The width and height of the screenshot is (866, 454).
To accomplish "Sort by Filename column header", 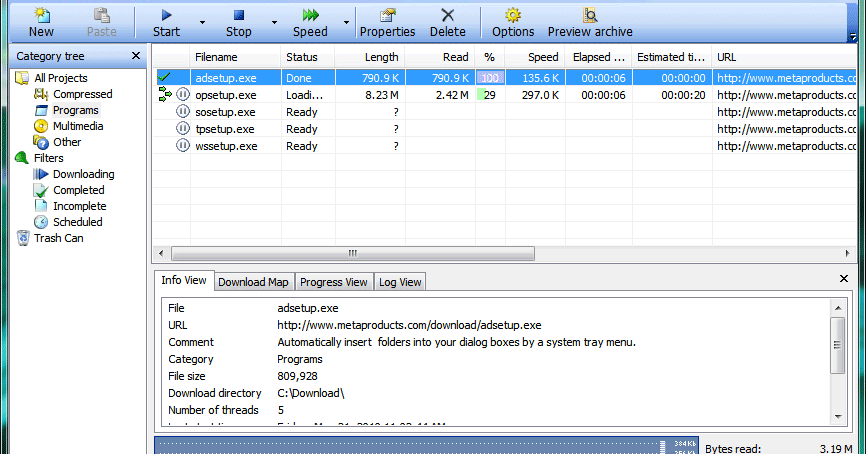I will click(x=236, y=57).
